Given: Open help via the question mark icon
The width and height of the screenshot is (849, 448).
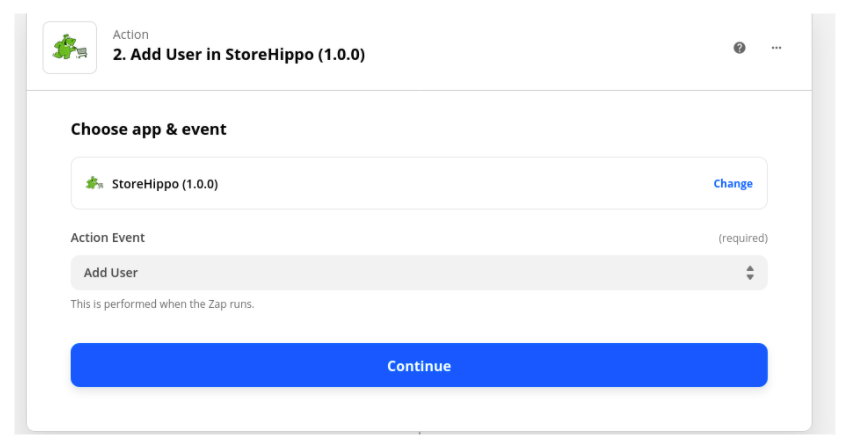Looking at the screenshot, I should pyautogui.click(x=739, y=48).
